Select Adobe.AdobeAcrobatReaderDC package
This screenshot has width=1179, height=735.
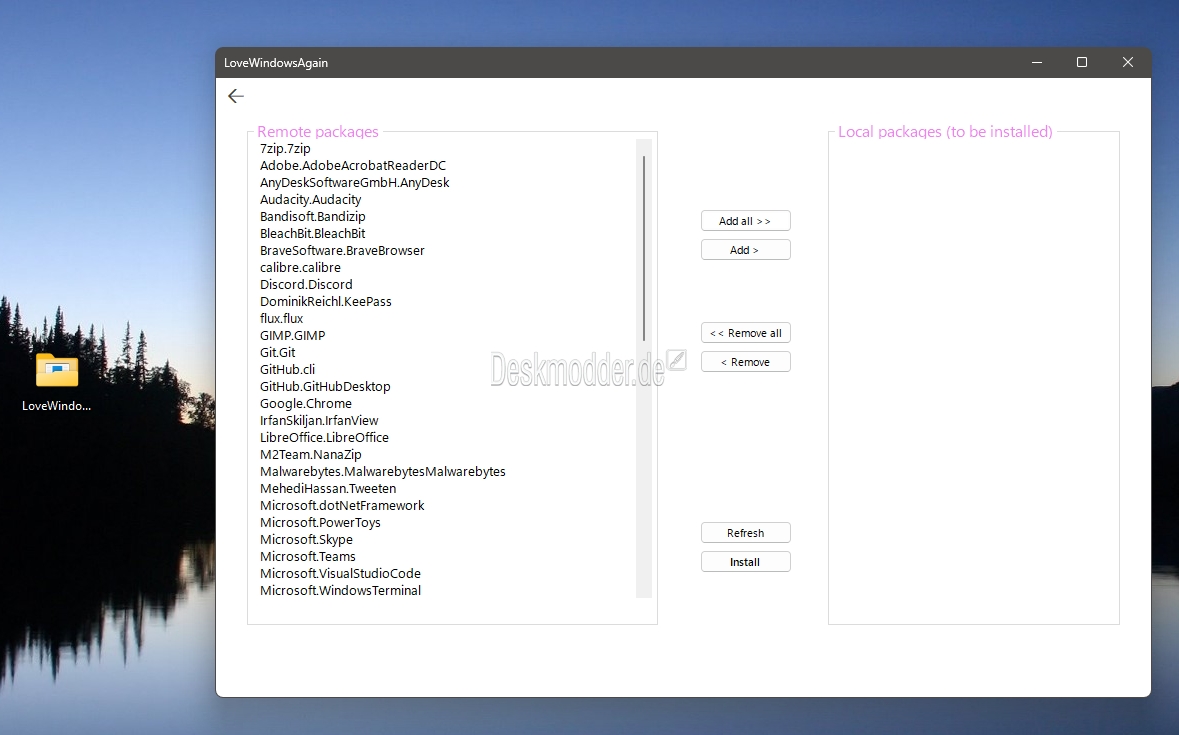tap(353, 165)
